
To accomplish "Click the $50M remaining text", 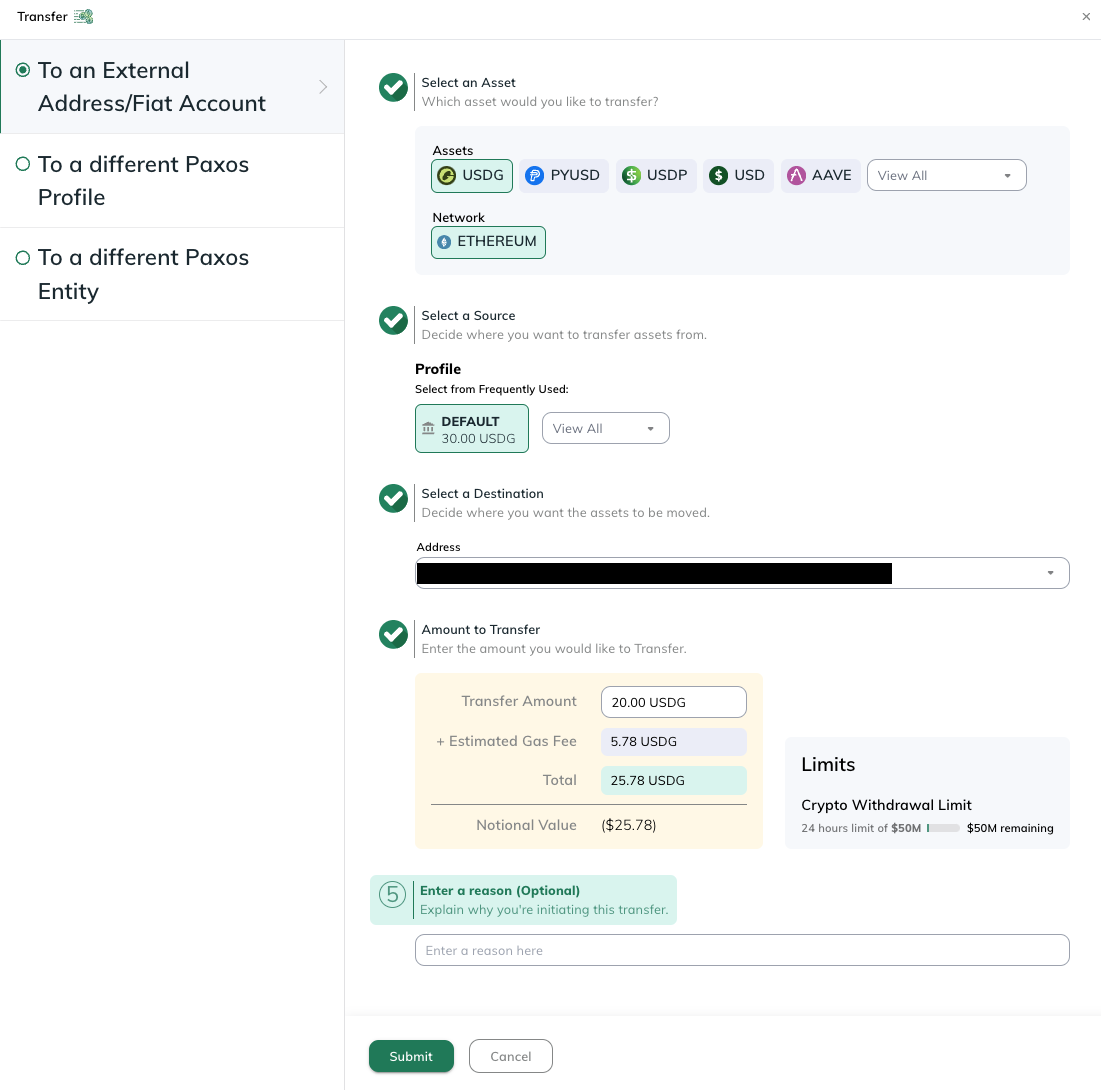I will 1010,828.
